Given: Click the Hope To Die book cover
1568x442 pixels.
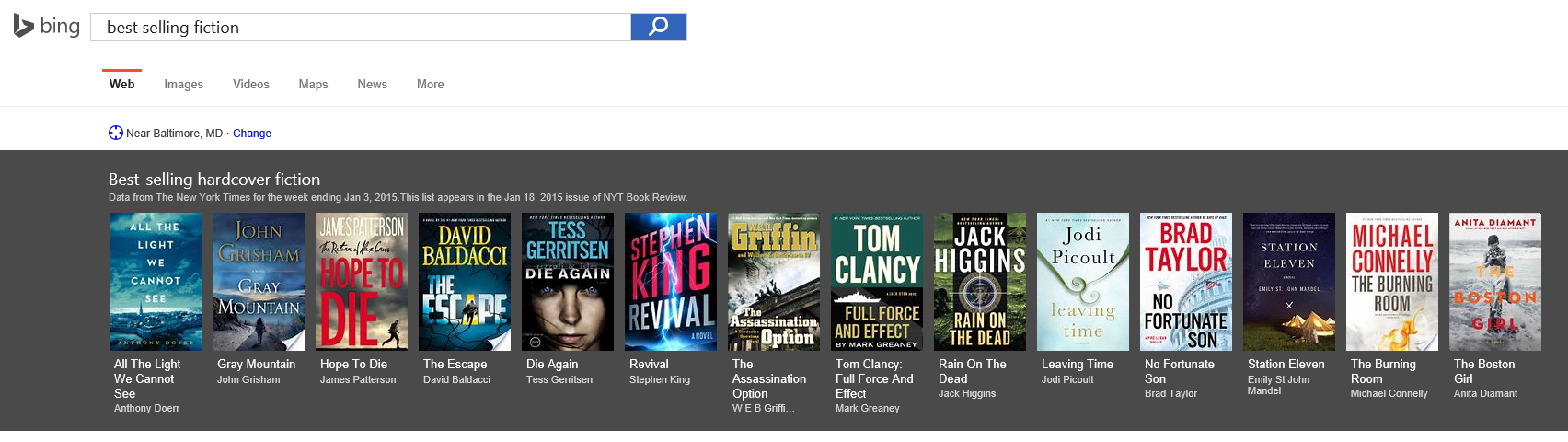Looking at the screenshot, I should click(x=362, y=282).
